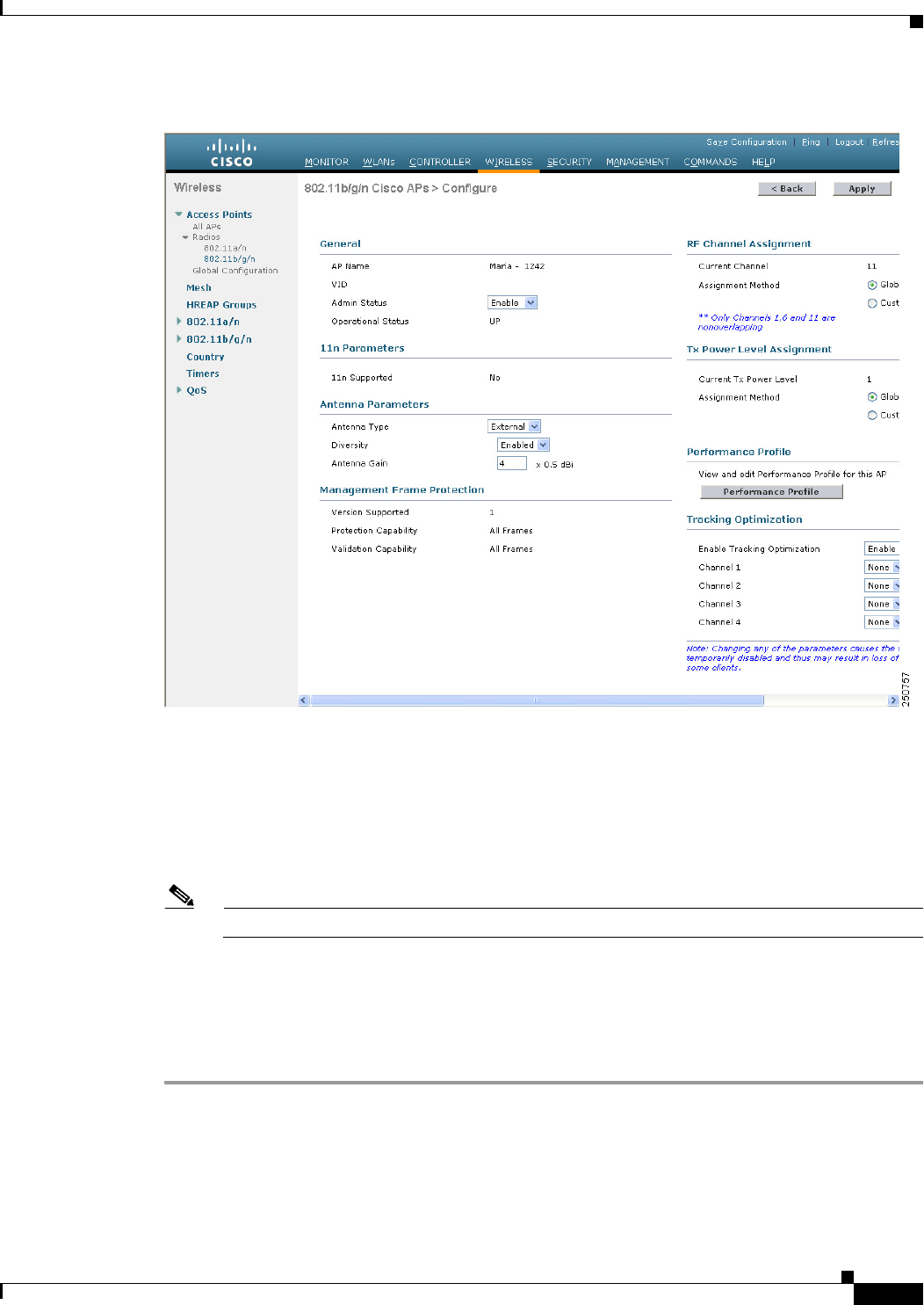This screenshot has width=924, height=1305.
Task: Open the Admin Status dropdown
Action: [x=512, y=302]
